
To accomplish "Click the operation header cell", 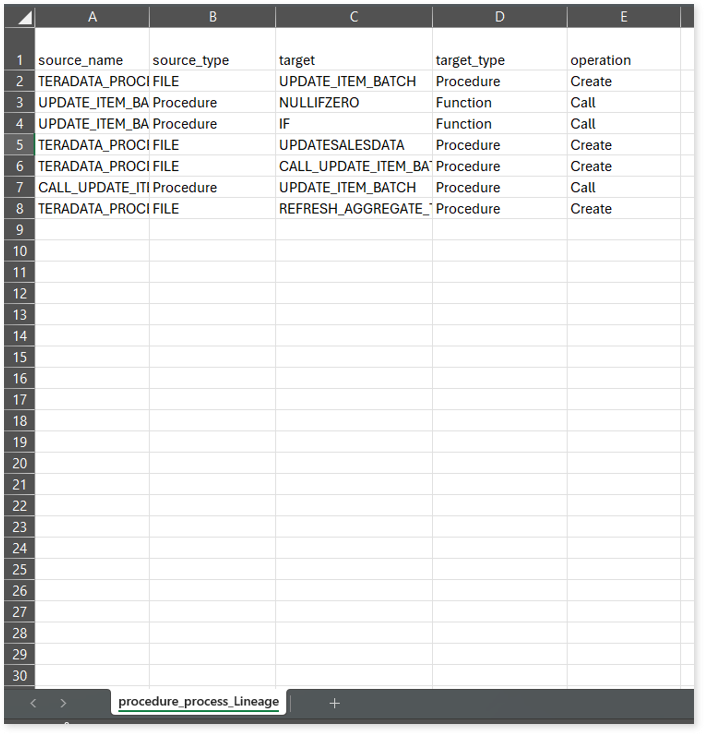I will pyautogui.click(x=623, y=60).
